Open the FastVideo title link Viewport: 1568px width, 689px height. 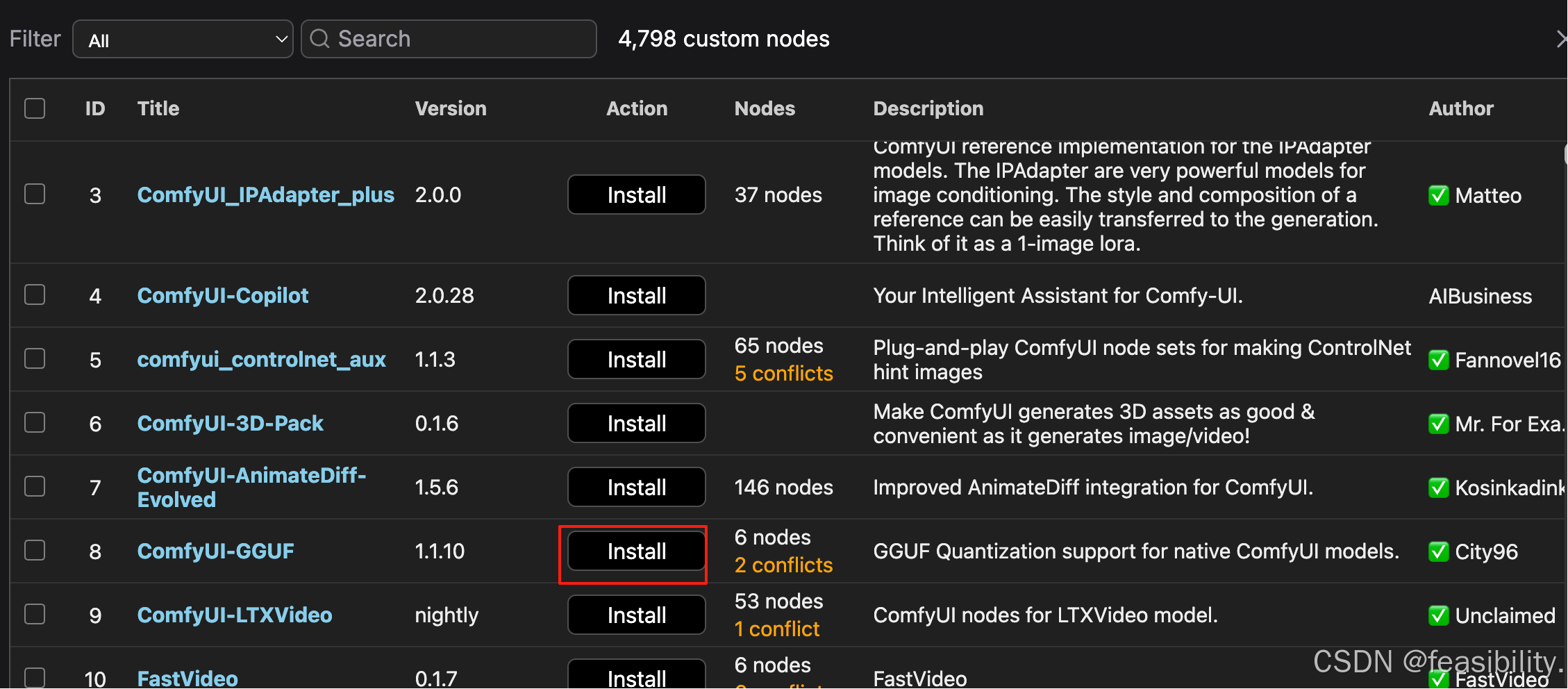click(187, 678)
